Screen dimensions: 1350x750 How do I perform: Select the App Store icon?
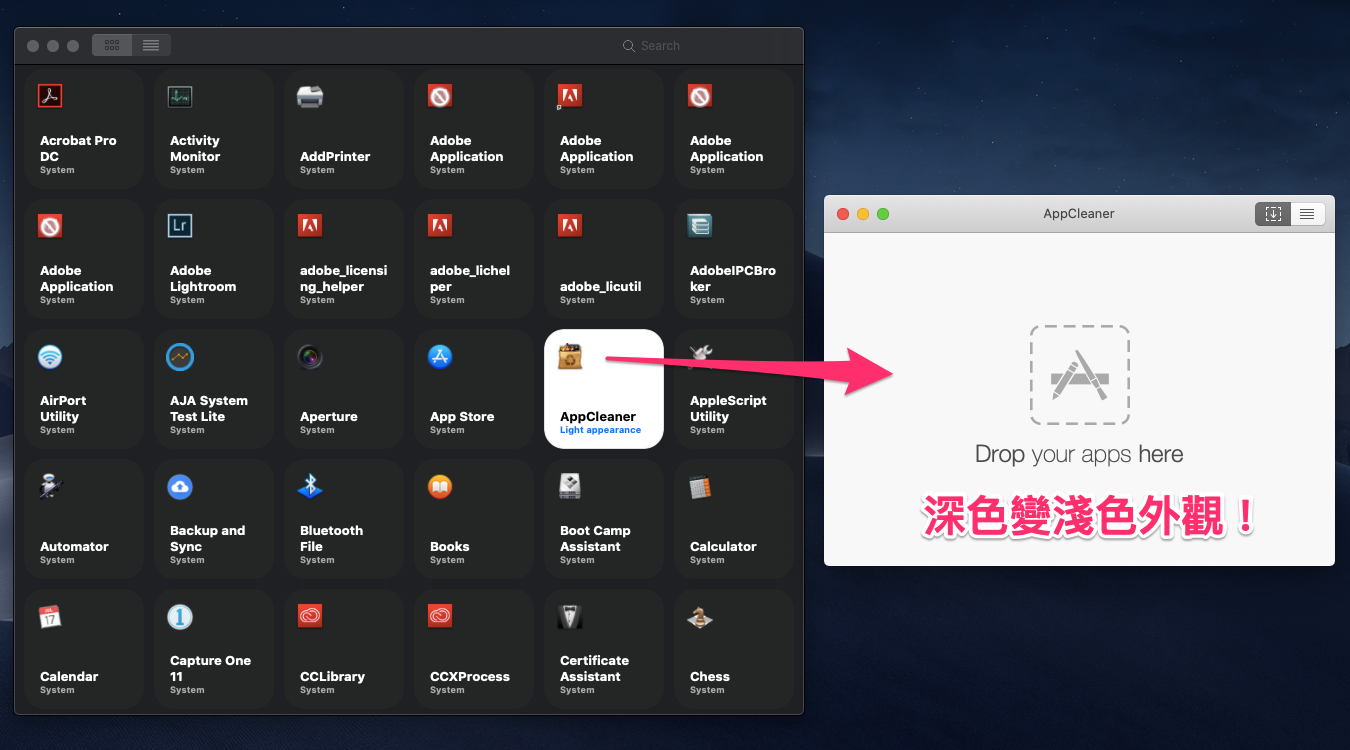coord(440,356)
